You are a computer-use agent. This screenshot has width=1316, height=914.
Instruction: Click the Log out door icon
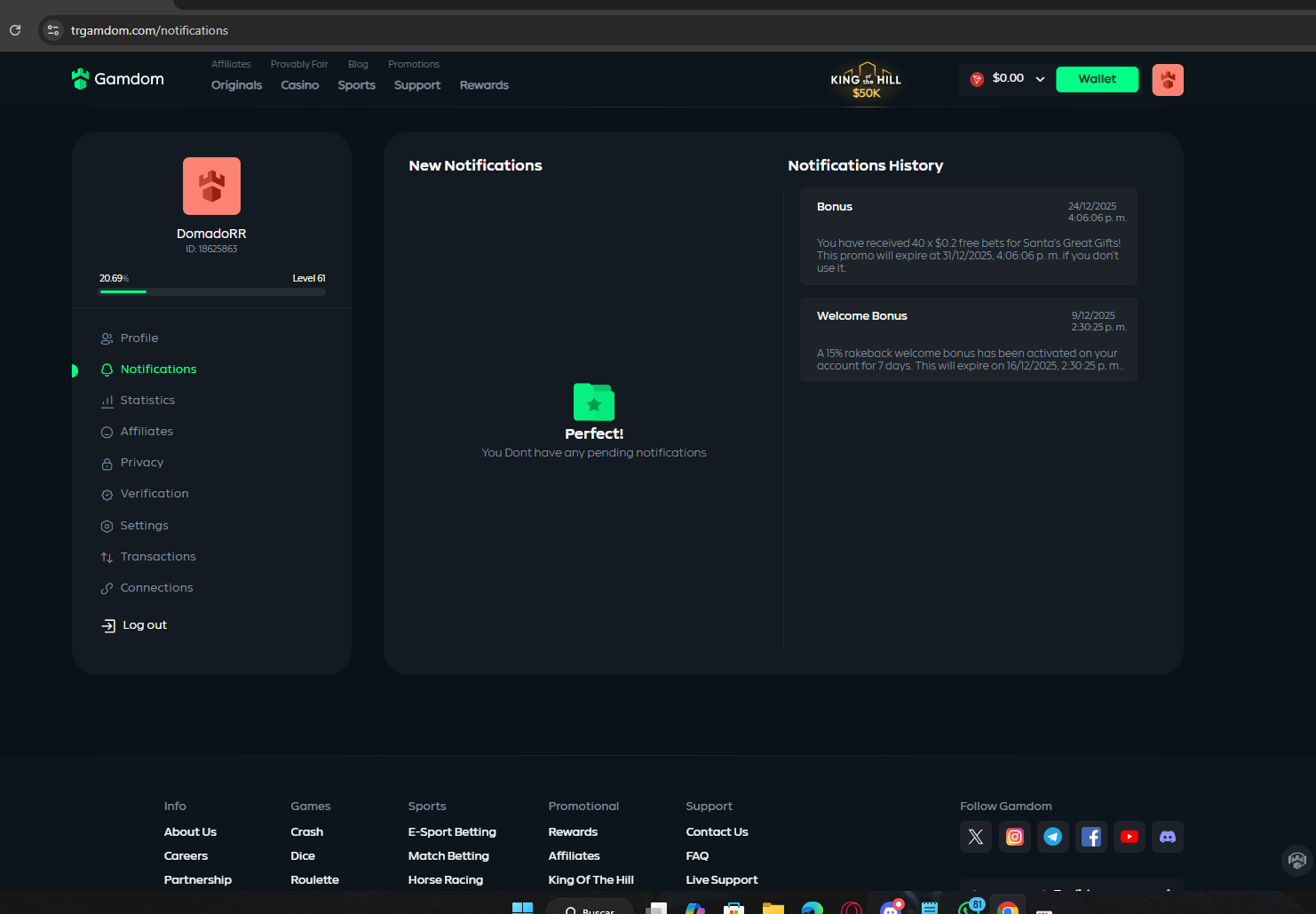click(x=108, y=625)
